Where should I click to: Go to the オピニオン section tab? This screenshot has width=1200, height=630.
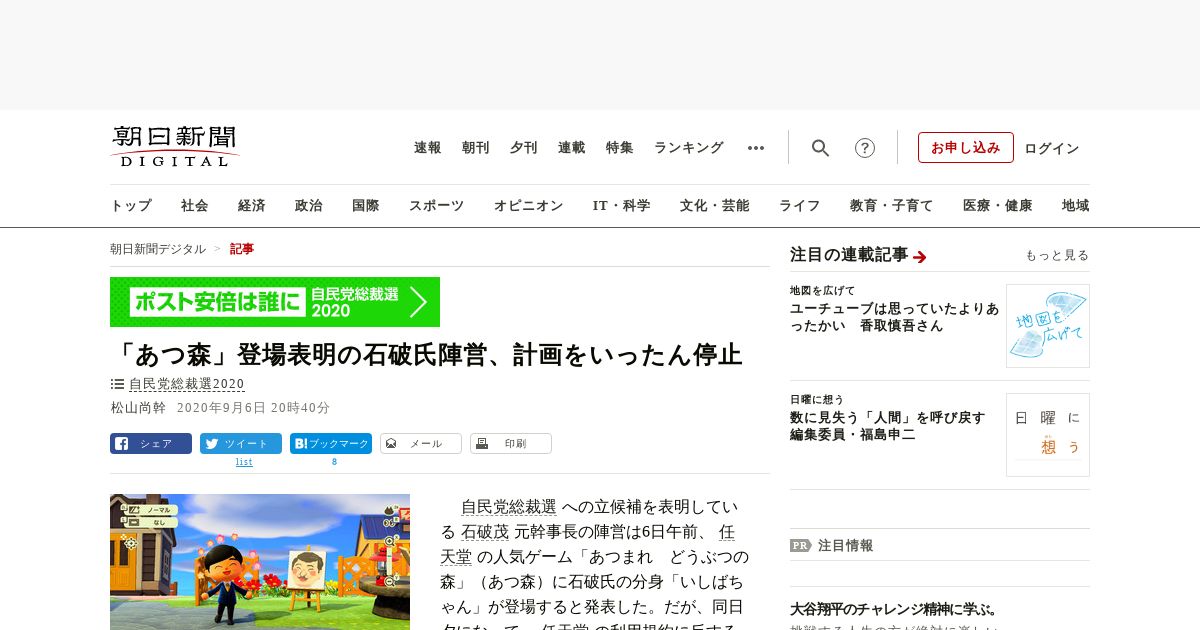528,205
